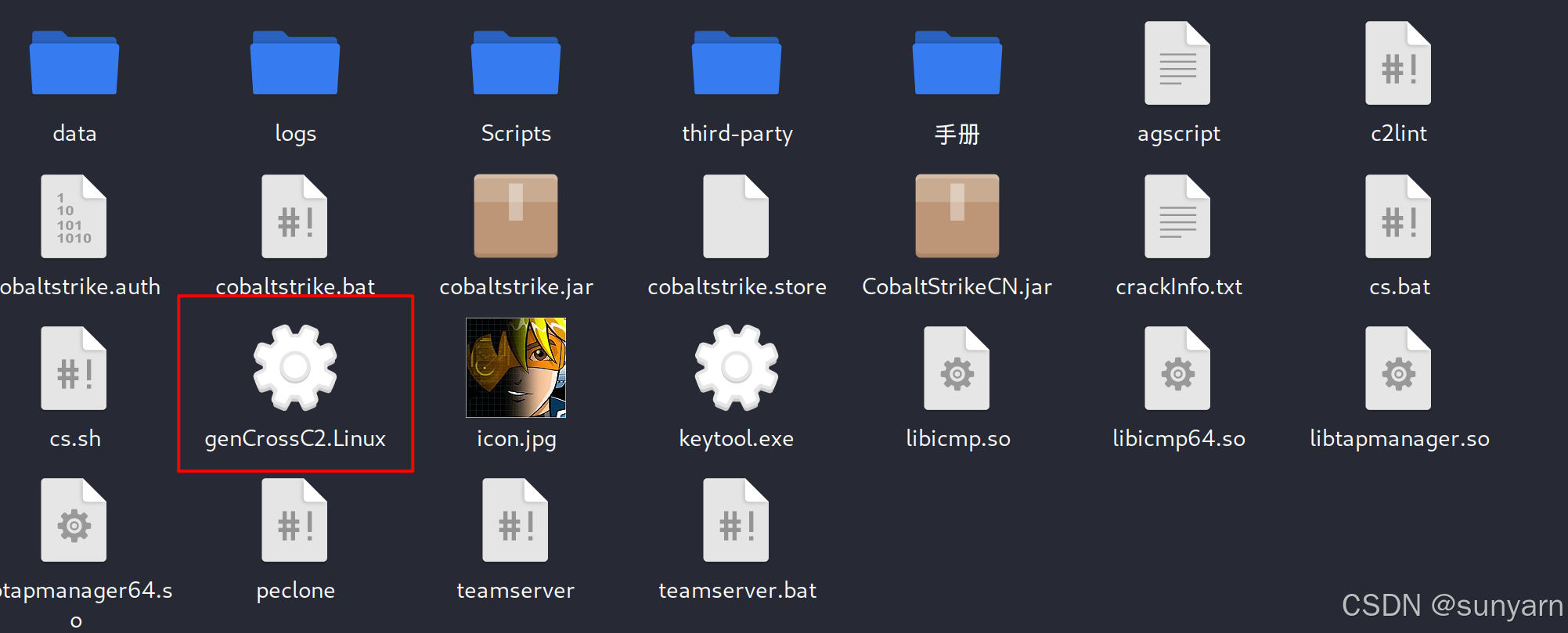
Task: Open the data folder icon
Action: point(74,63)
